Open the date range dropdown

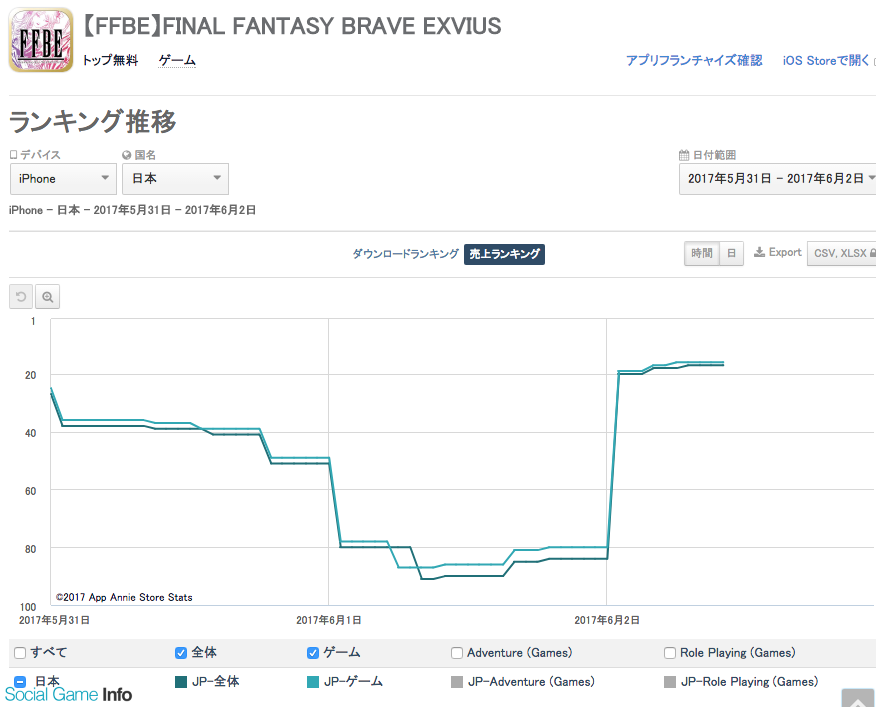click(778, 179)
